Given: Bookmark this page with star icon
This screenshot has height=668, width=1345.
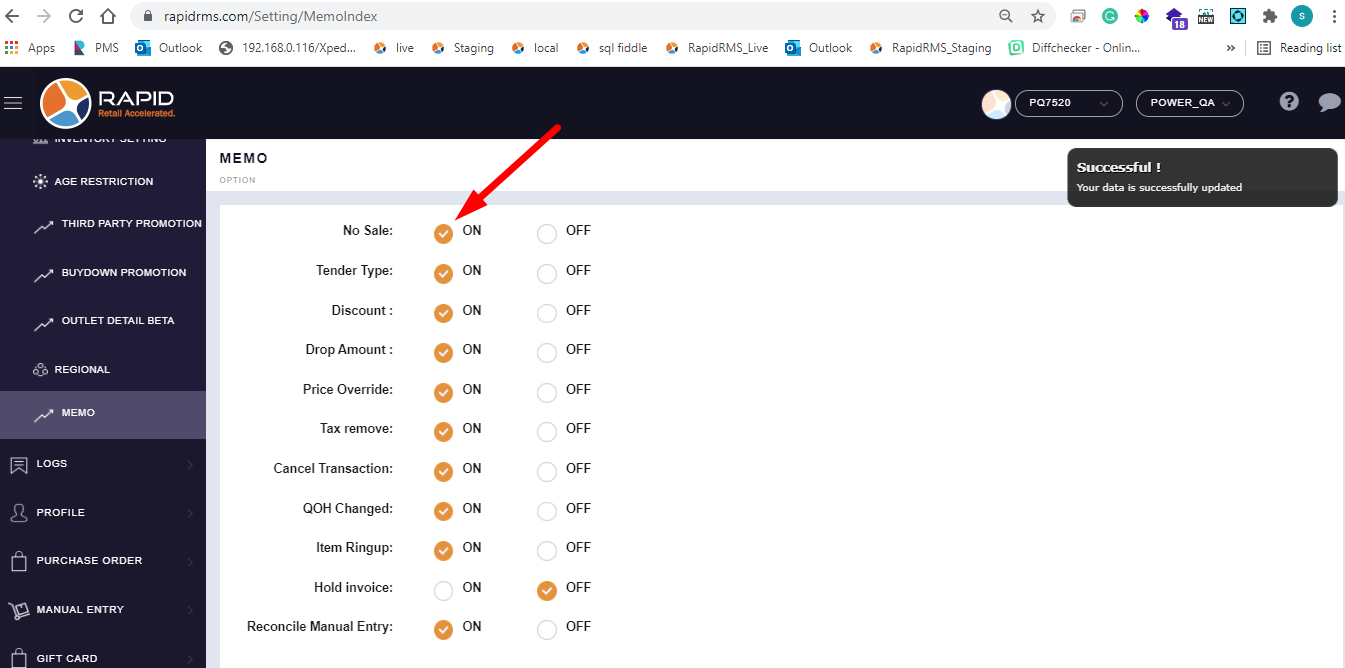Looking at the screenshot, I should tap(1037, 16).
